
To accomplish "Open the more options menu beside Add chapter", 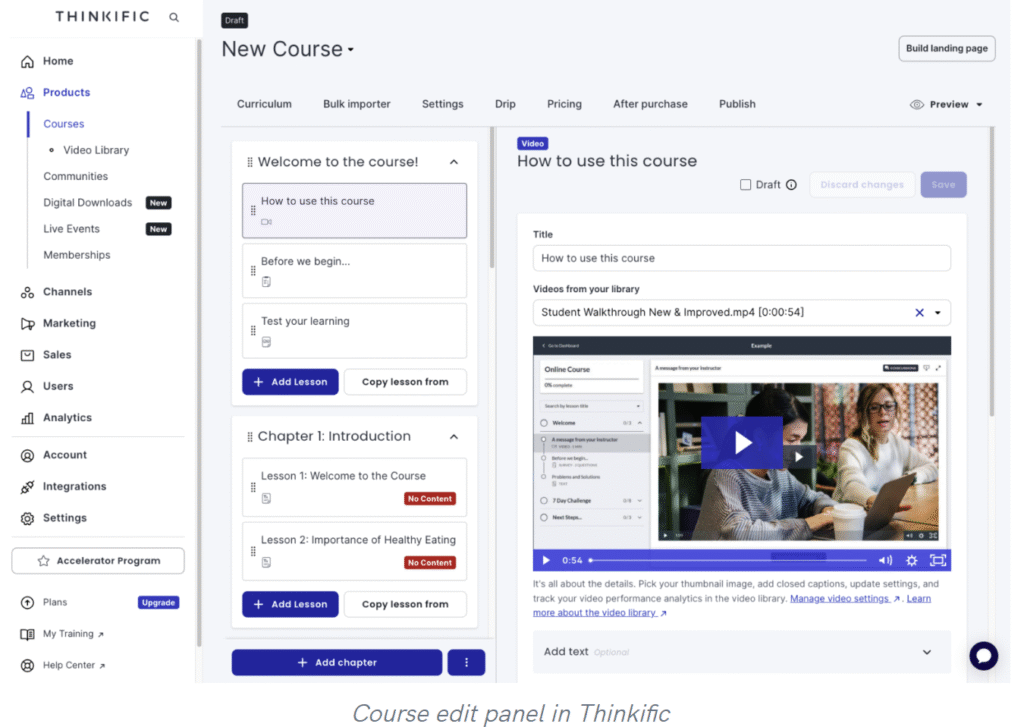I will [466, 662].
